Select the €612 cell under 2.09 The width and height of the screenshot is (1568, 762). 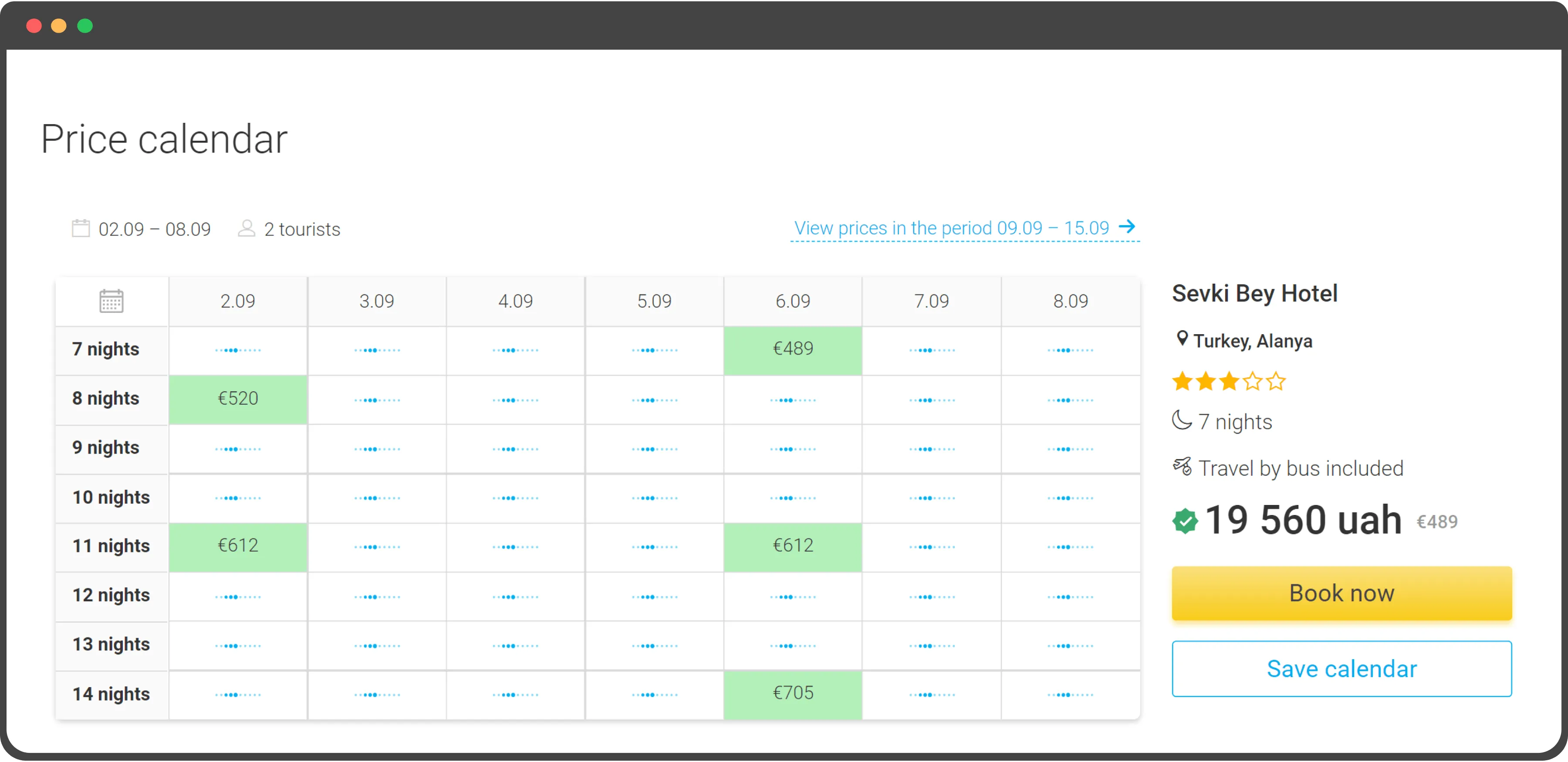tap(238, 545)
